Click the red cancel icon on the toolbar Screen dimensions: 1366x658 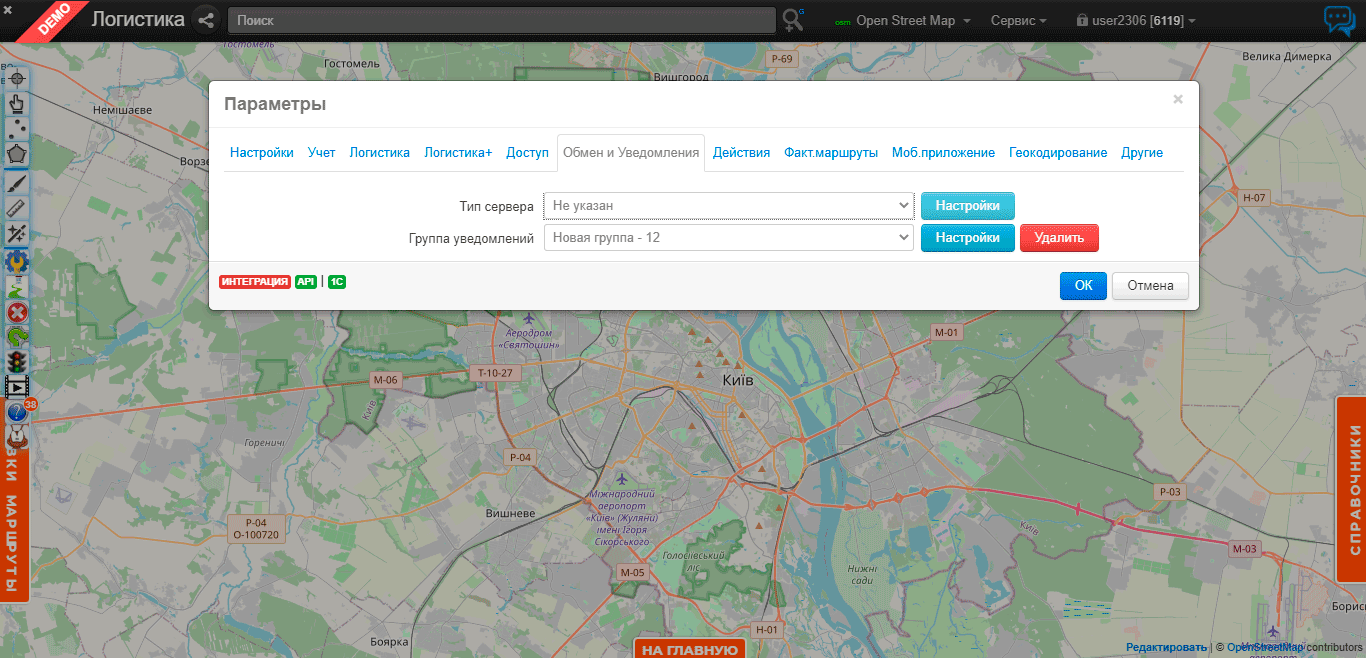[x=17, y=309]
